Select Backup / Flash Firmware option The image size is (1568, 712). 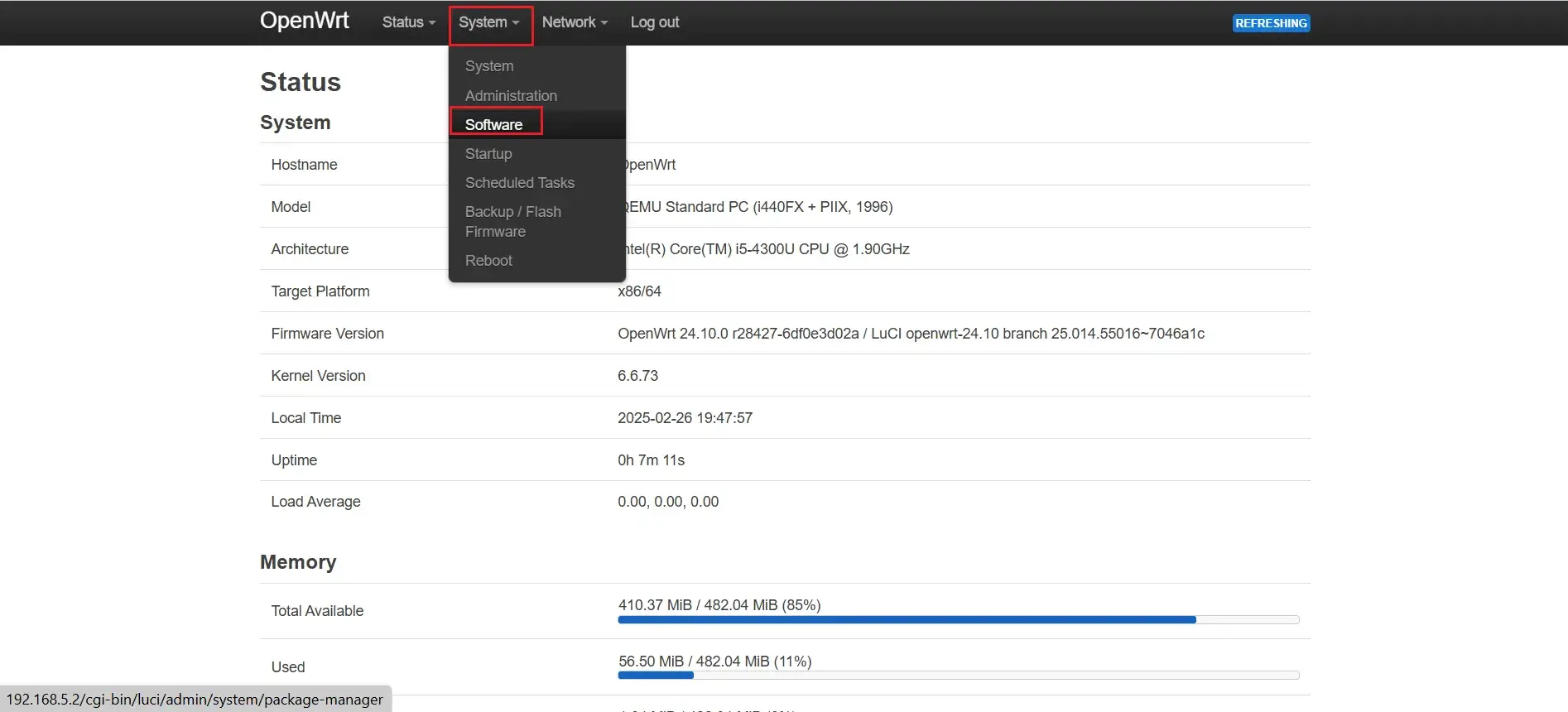tap(513, 222)
